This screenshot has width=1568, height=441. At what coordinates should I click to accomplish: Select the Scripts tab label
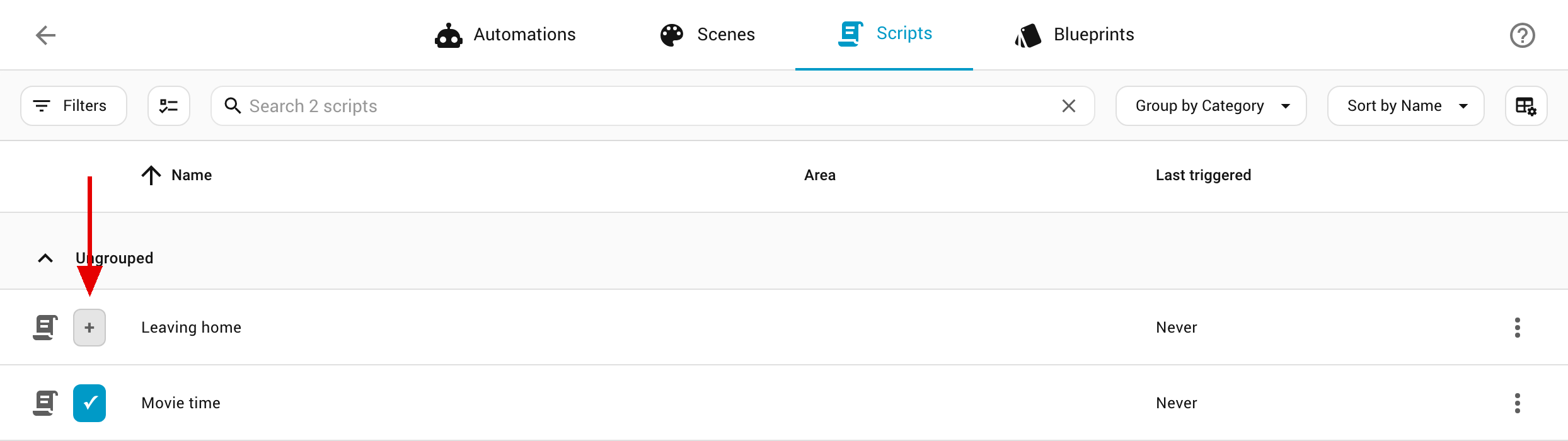coord(904,33)
